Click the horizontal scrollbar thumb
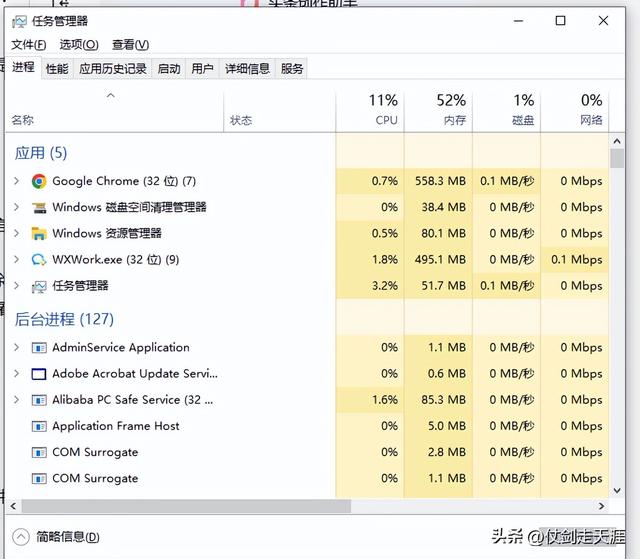The height and width of the screenshot is (559, 640). click(187, 506)
